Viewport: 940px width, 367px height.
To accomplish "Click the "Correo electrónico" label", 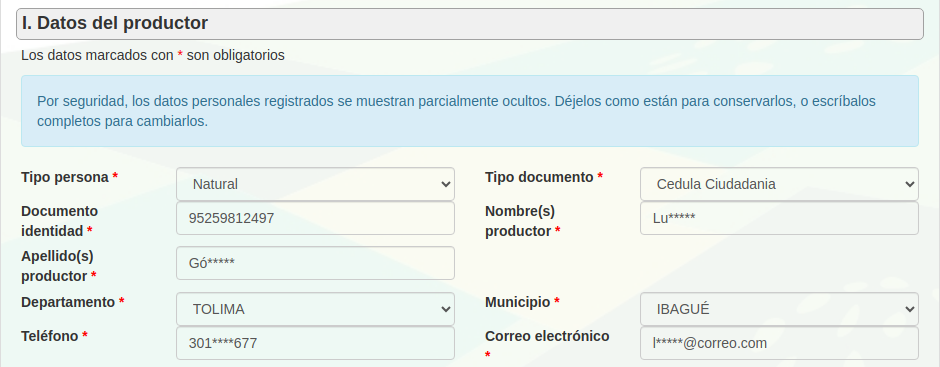I will [547, 345].
